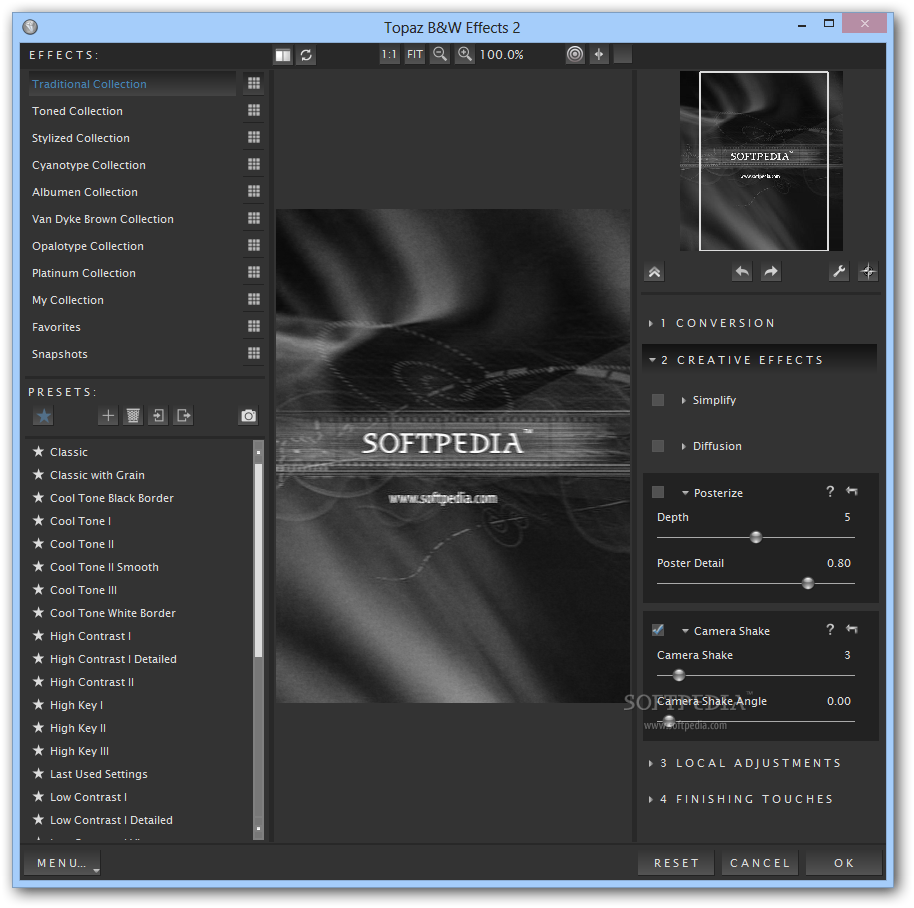Click the OK button
The width and height of the screenshot is (914, 908).
[x=843, y=863]
